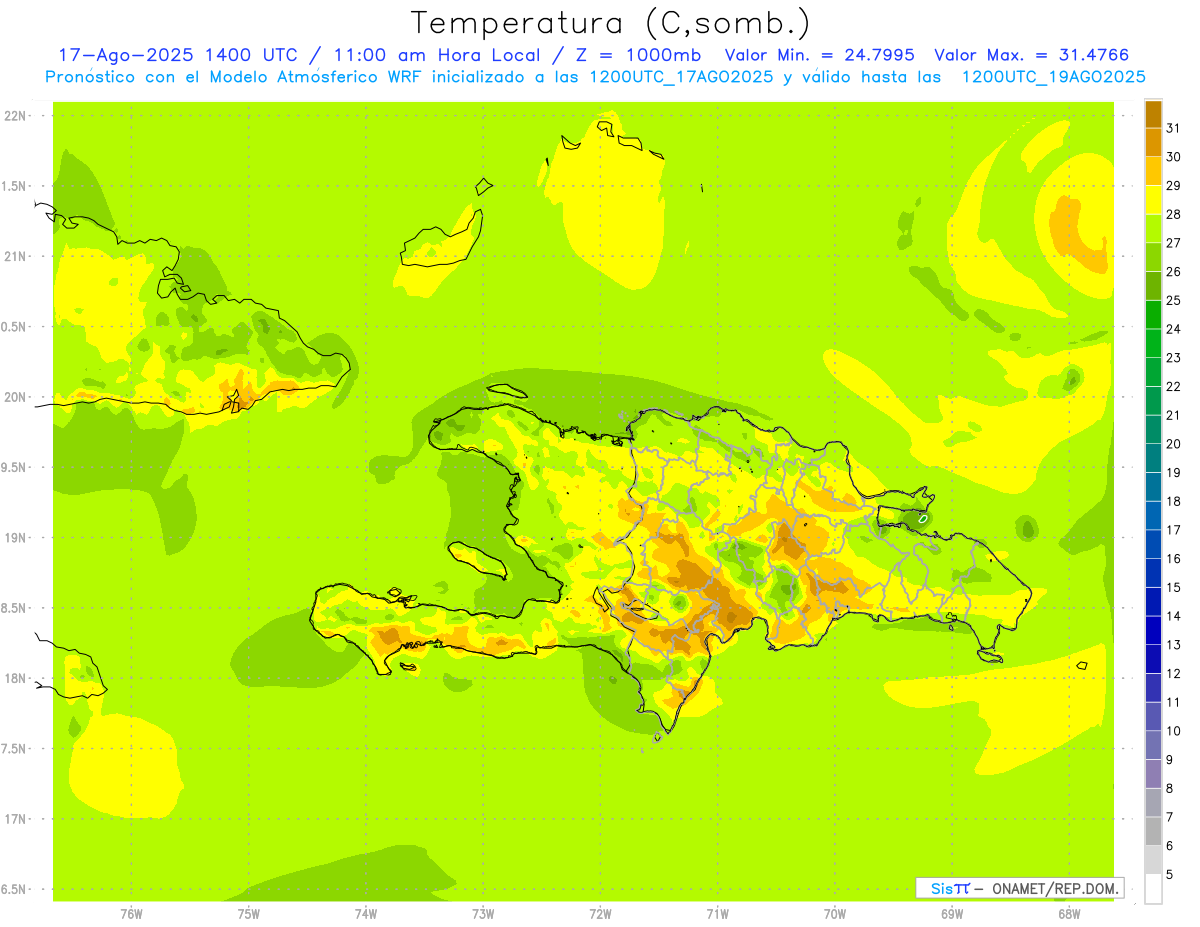The width and height of the screenshot is (1200, 927).
Task: Pick the blue swatch between 15 and 16
Action: point(1153,573)
